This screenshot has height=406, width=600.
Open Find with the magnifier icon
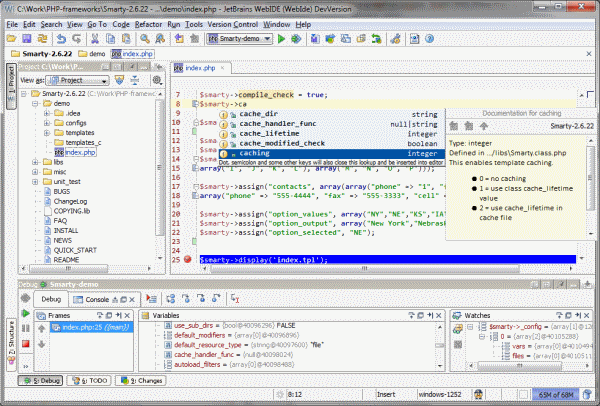(145, 39)
